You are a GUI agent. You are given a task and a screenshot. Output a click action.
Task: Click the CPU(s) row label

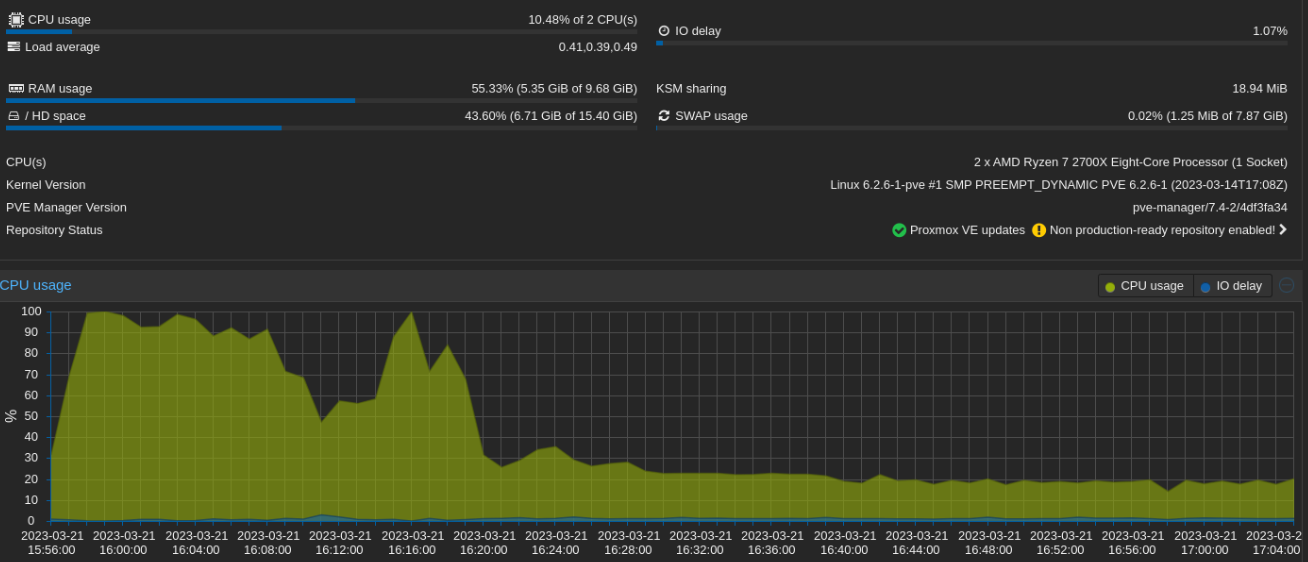pos(26,162)
